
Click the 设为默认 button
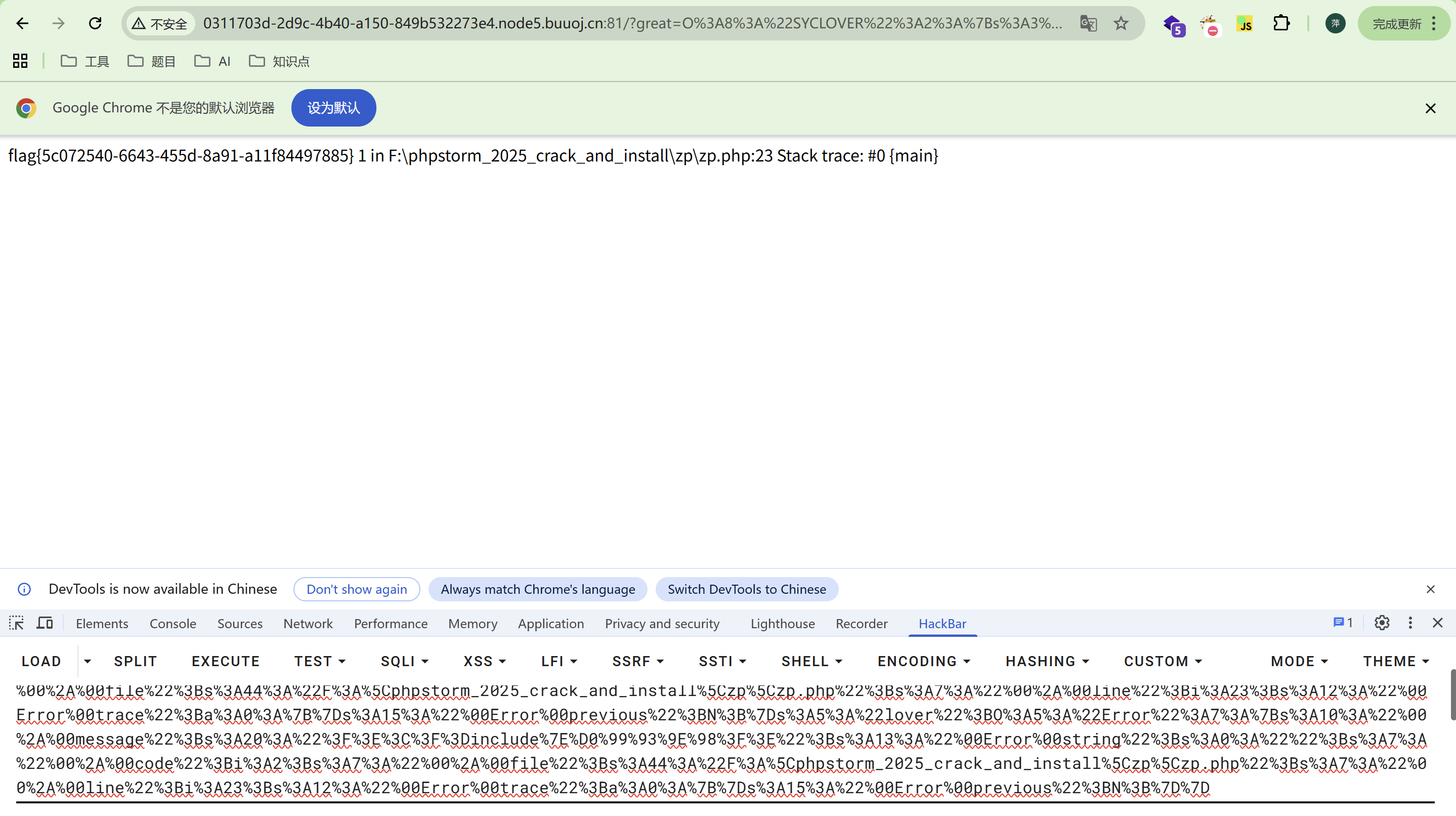333,108
